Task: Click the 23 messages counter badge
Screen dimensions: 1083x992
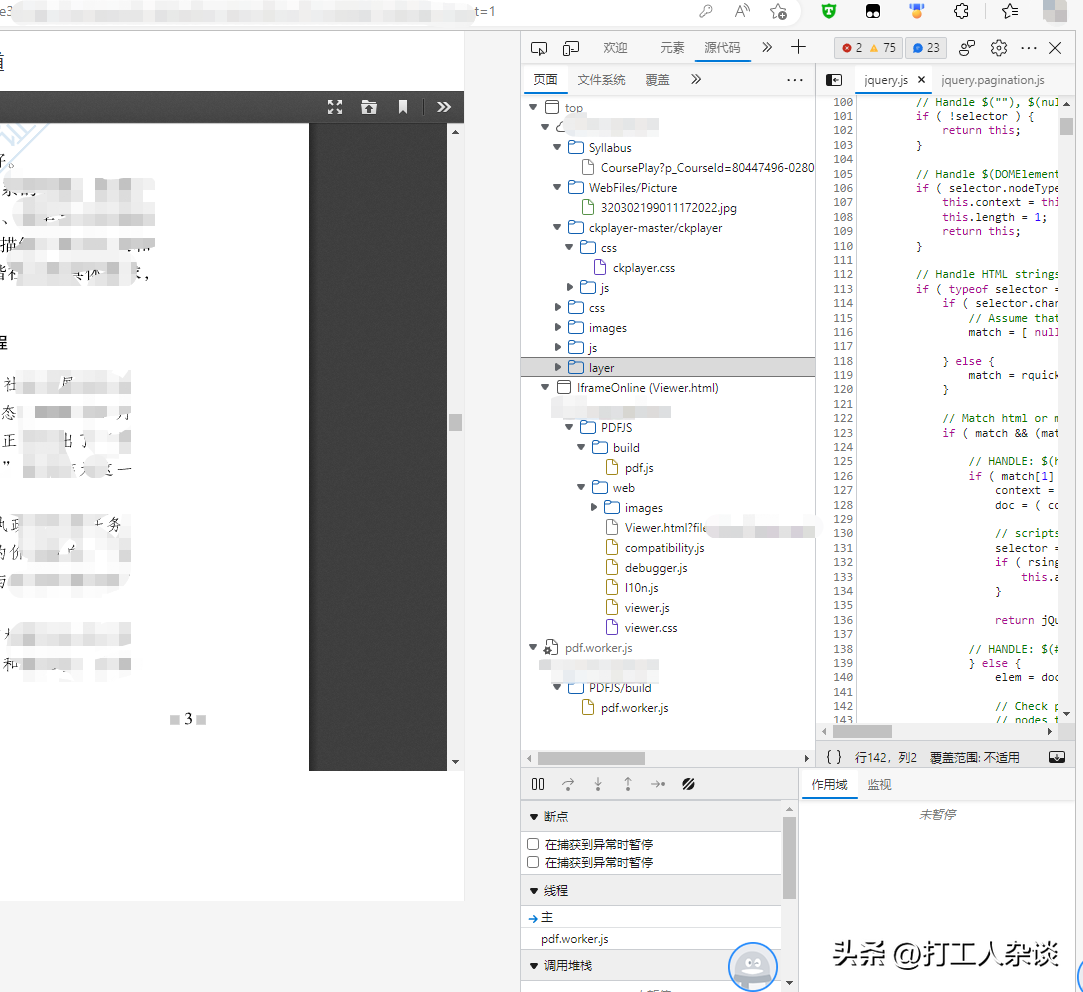Action: (926, 48)
